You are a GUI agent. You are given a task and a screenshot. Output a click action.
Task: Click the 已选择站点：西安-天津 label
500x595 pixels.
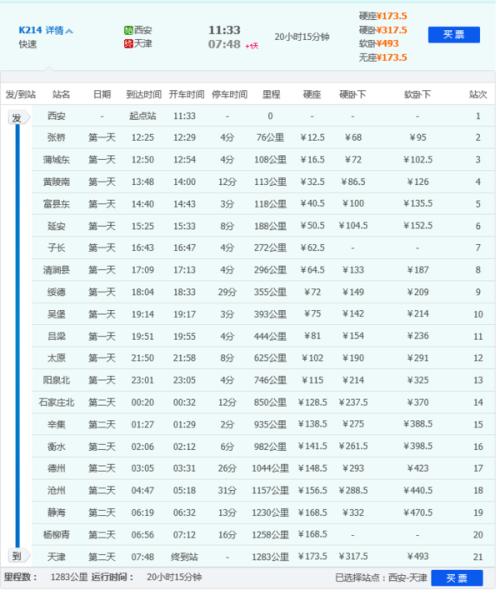click(x=381, y=578)
